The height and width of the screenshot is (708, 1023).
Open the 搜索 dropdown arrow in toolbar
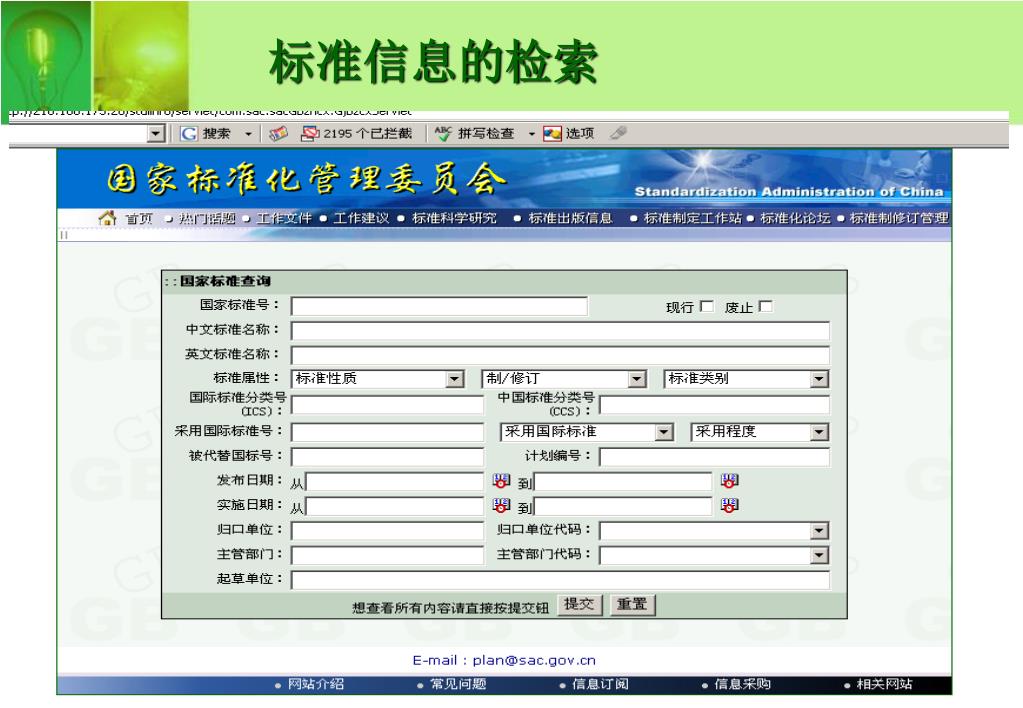click(249, 134)
